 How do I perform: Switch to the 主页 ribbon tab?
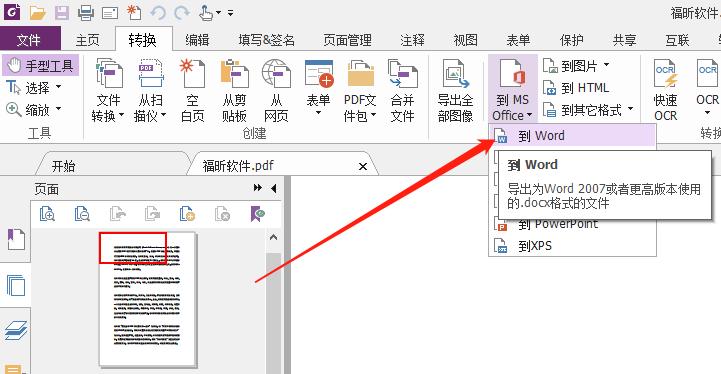pyautogui.click(x=87, y=40)
